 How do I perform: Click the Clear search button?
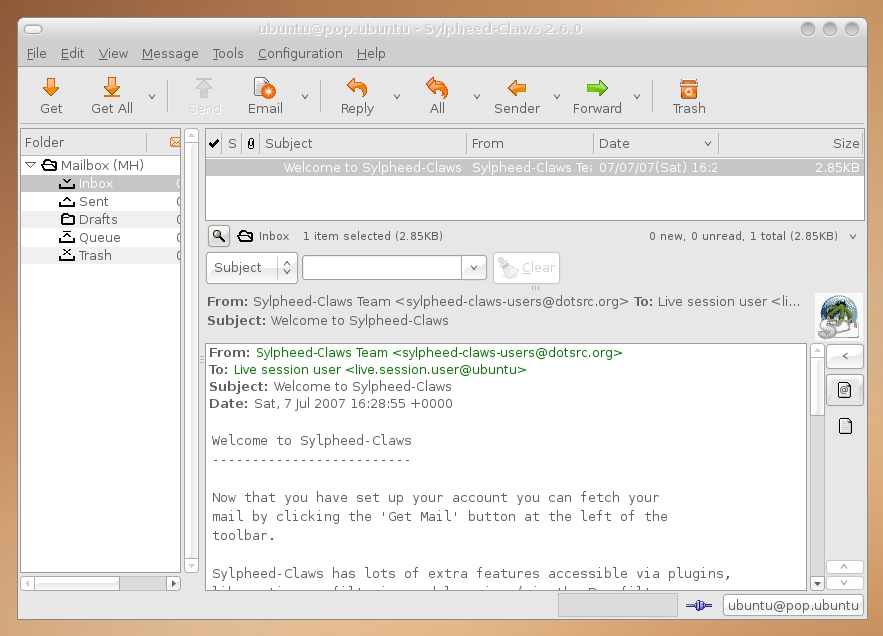(527, 268)
